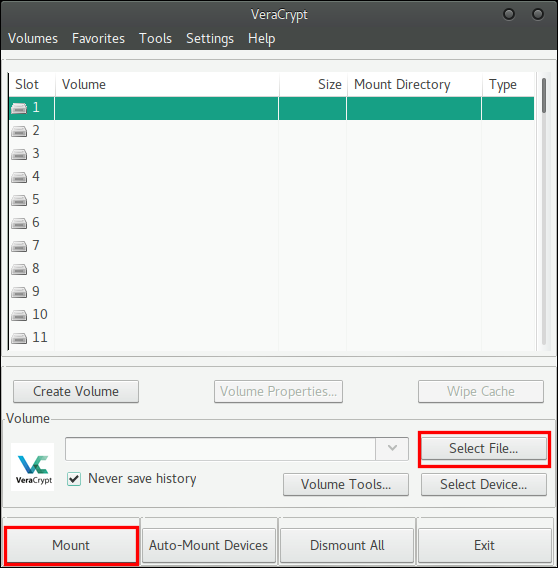
Task: Click the Dismount All button
Action: 347,545
